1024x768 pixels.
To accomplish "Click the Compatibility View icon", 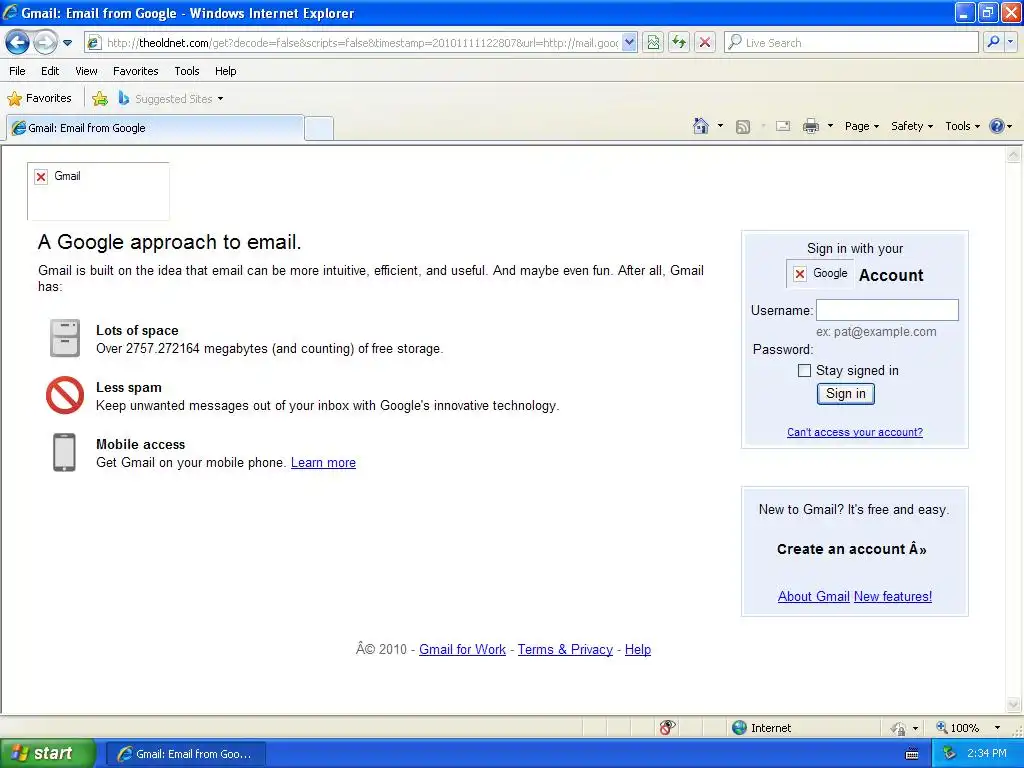I will click(x=653, y=43).
